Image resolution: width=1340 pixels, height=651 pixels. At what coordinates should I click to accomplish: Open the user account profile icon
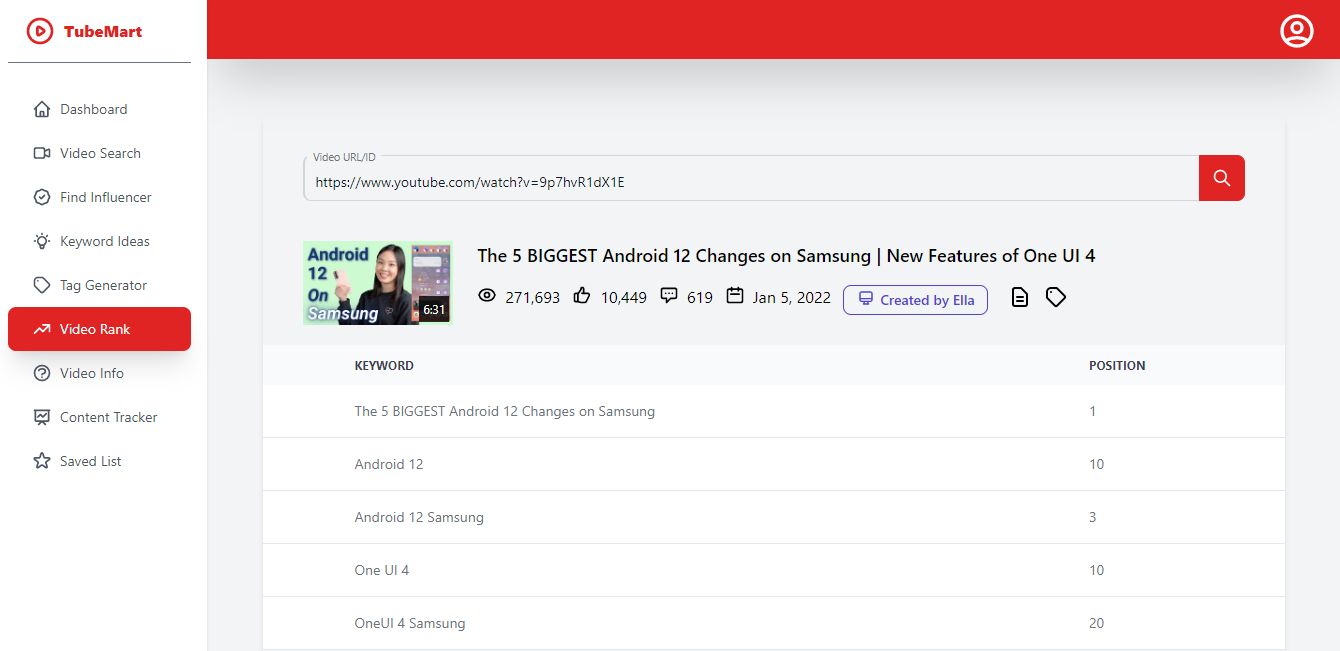pyautogui.click(x=1297, y=31)
